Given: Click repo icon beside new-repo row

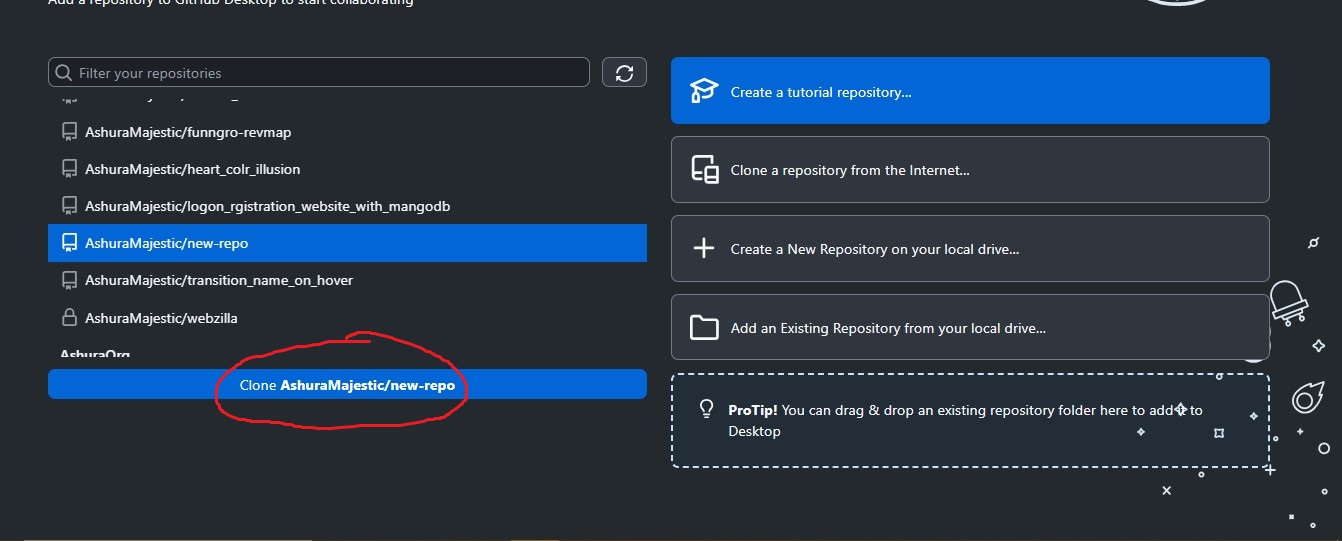Looking at the screenshot, I should (x=69, y=243).
